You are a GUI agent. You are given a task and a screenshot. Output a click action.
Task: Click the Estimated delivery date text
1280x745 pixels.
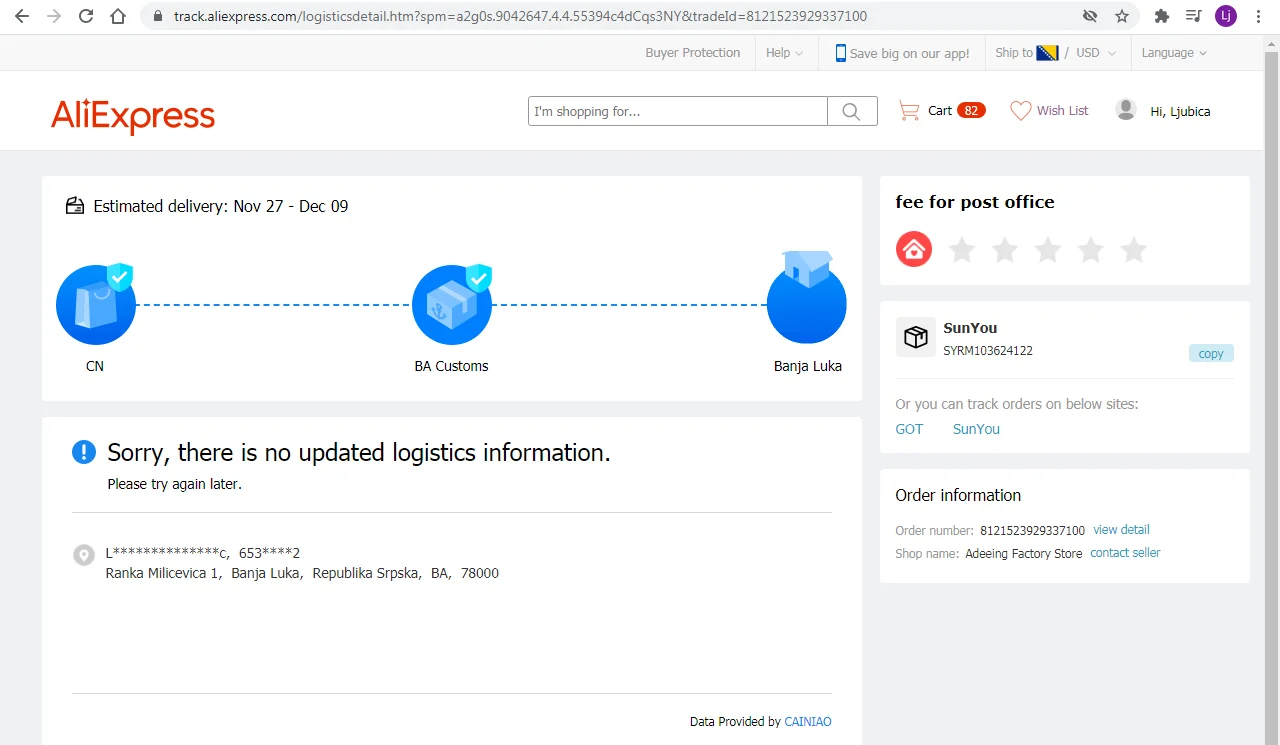pos(221,206)
